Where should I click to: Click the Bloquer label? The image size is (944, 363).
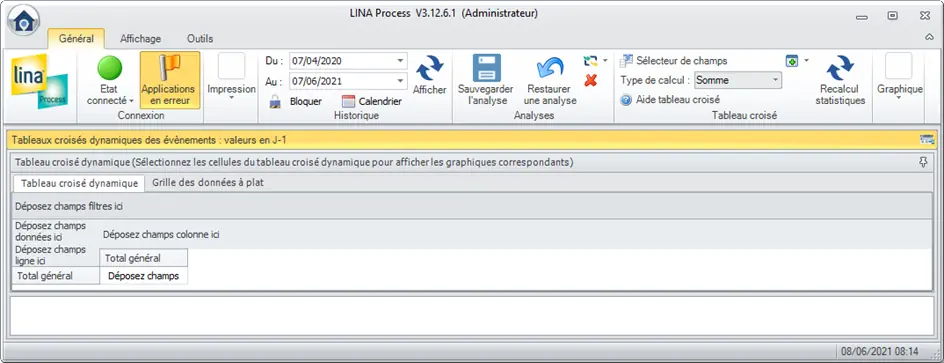[306, 101]
